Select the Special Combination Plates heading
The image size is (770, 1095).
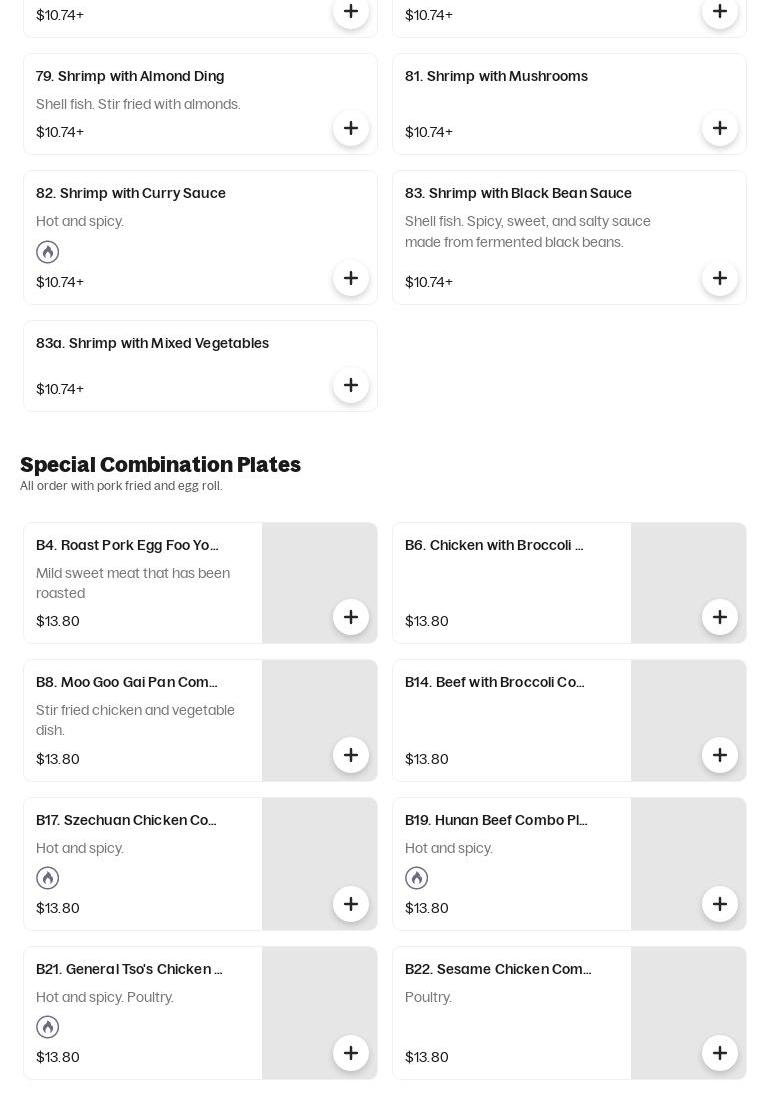pyautogui.click(x=160, y=465)
